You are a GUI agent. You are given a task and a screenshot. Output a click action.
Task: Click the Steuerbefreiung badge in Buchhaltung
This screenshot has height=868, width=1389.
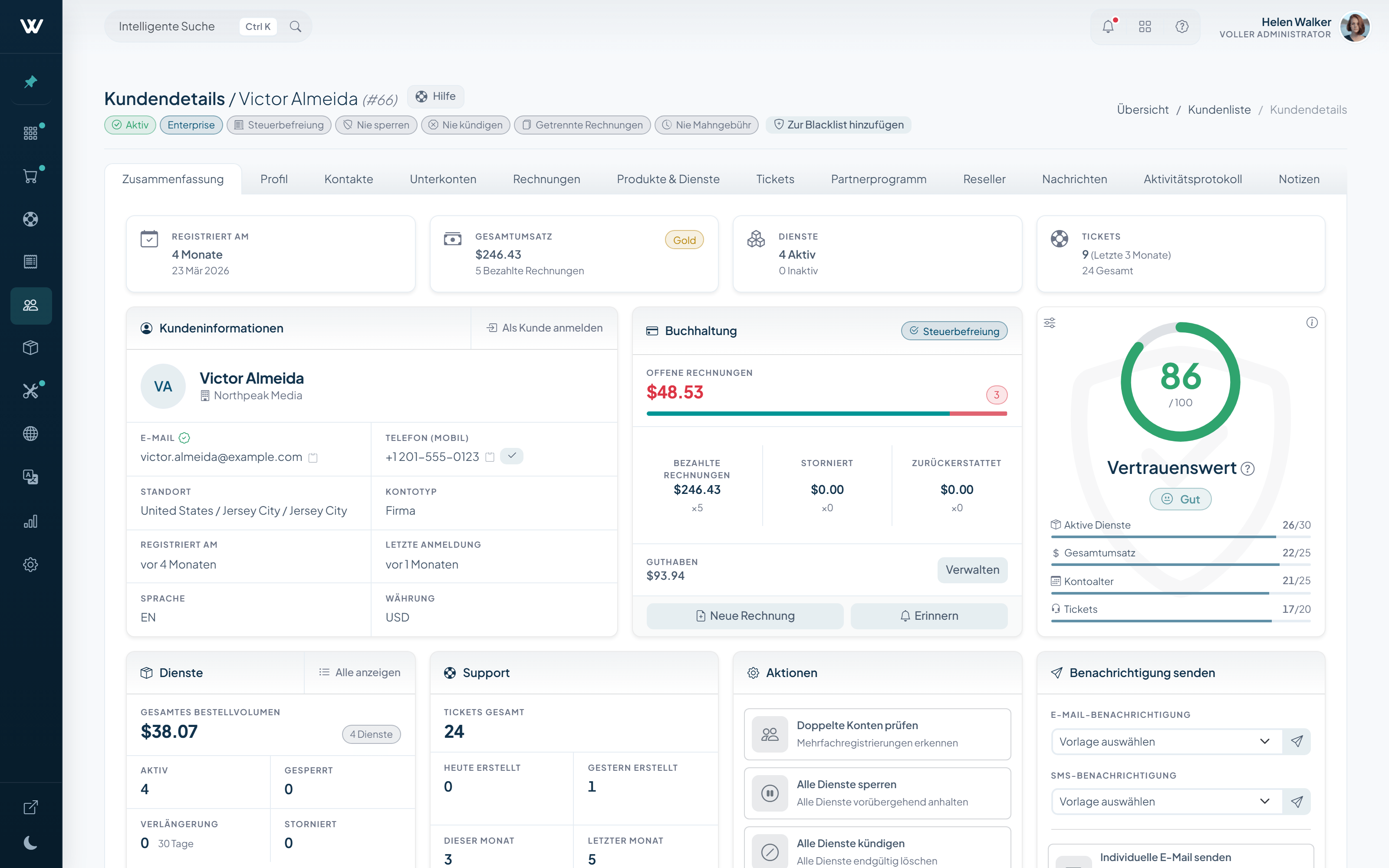[954, 331]
